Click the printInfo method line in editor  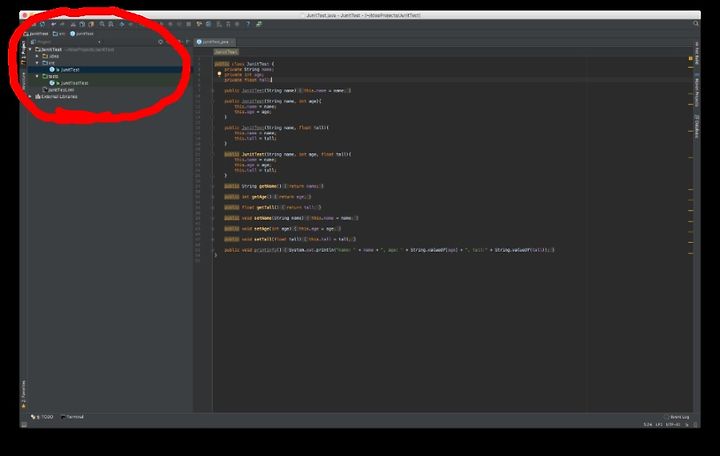coord(389,250)
